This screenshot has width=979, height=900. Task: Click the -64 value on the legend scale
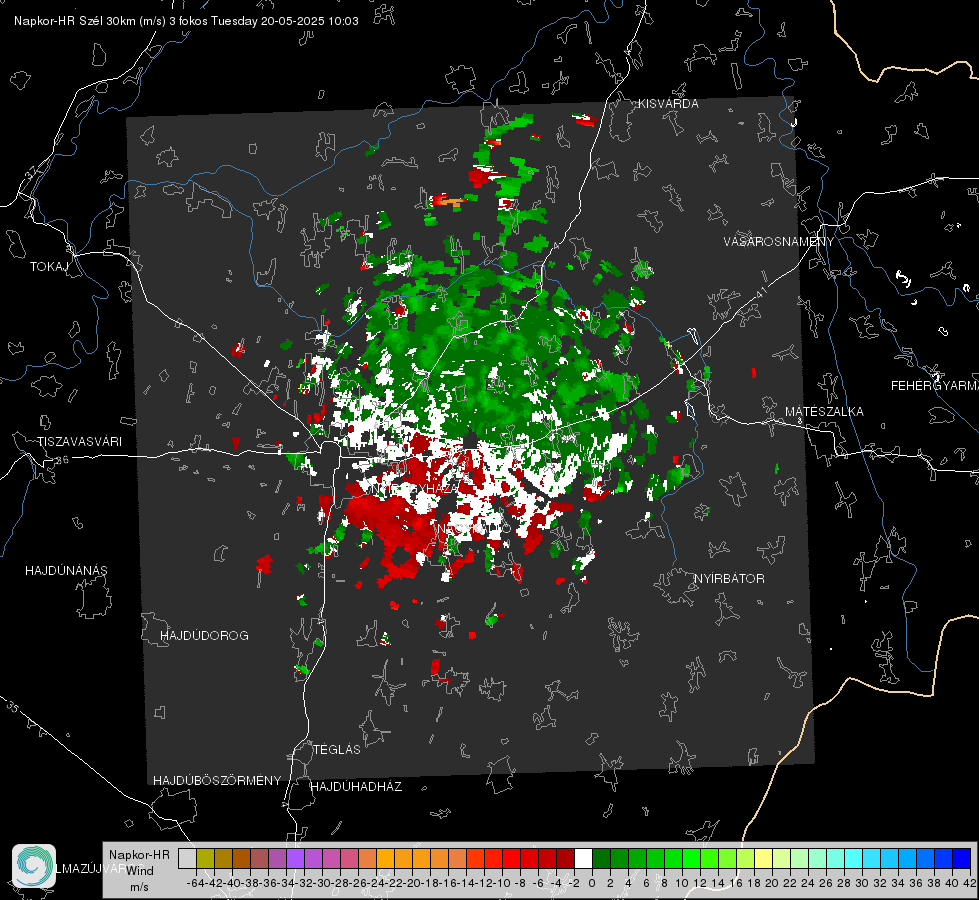coord(195,883)
